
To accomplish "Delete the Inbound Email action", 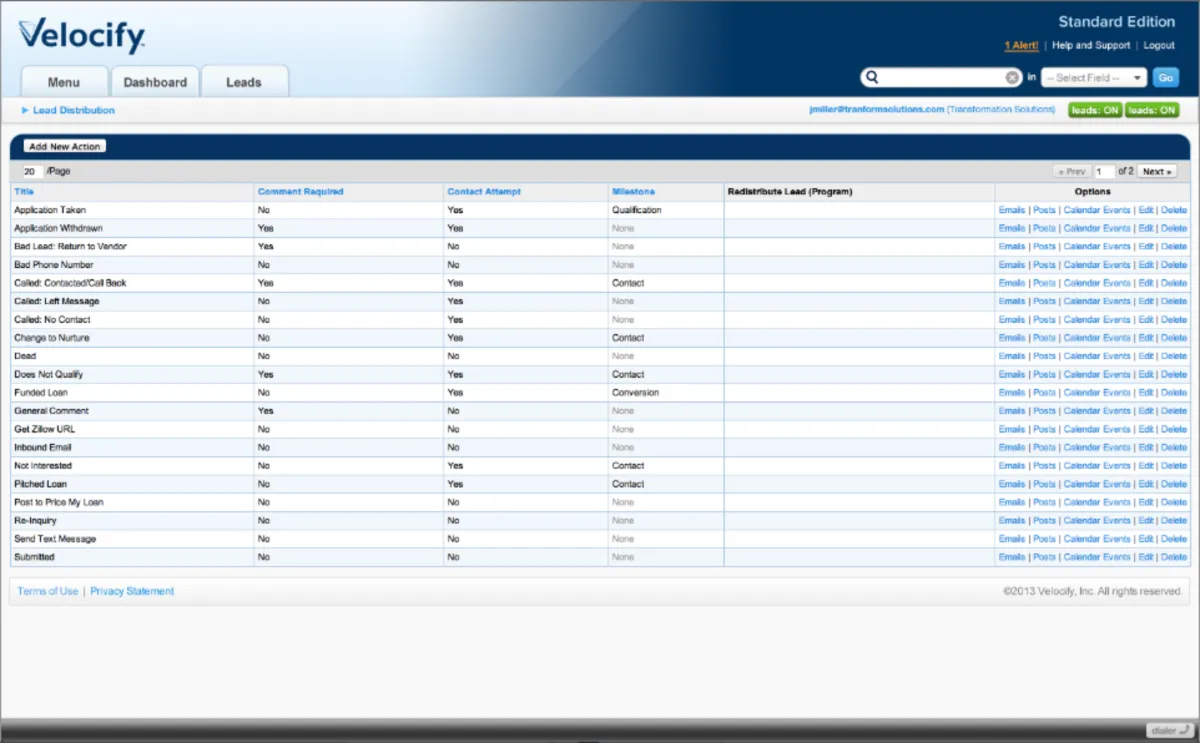I will pyautogui.click(x=1174, y=447).
